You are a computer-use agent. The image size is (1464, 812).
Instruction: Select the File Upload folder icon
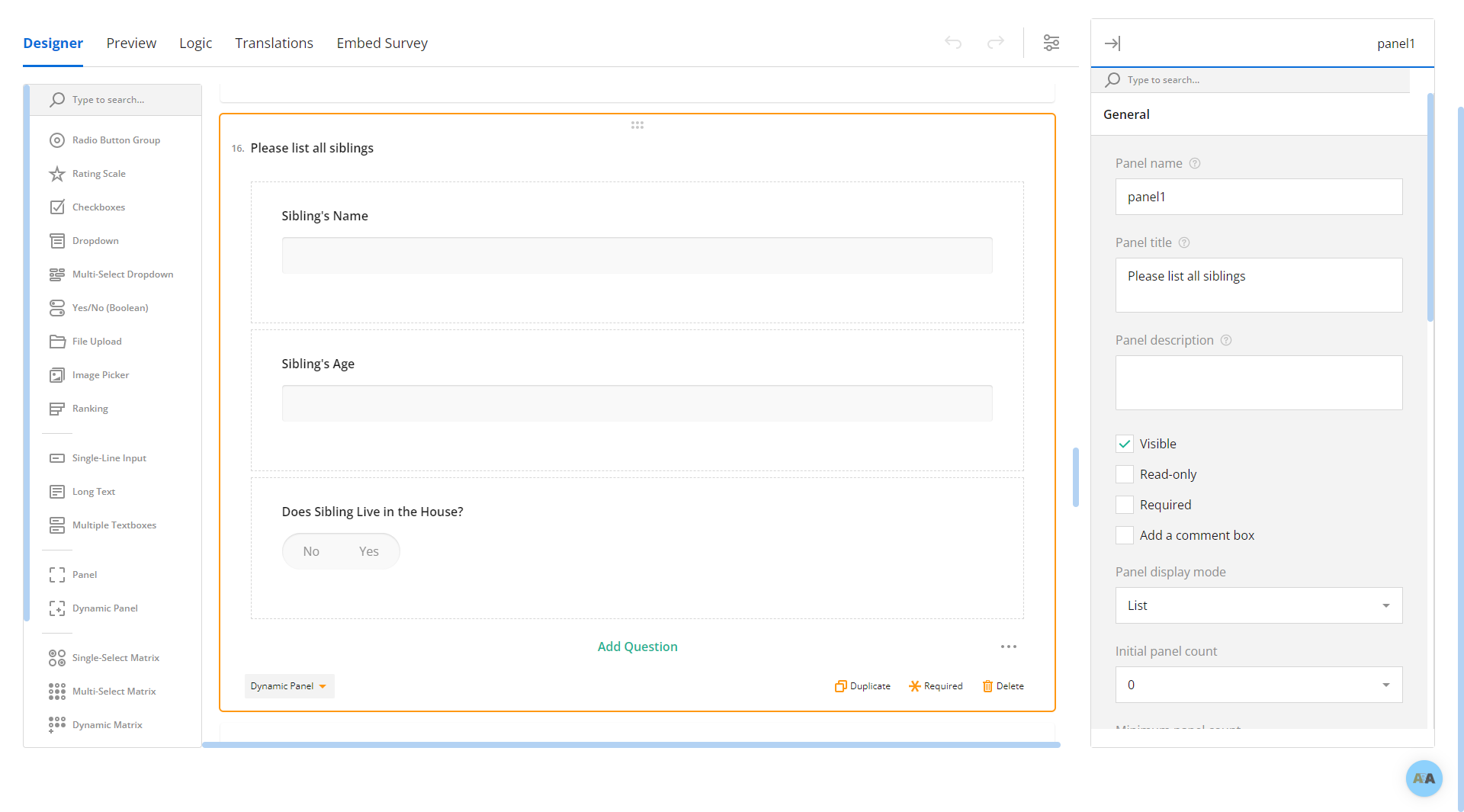(57, 342)
